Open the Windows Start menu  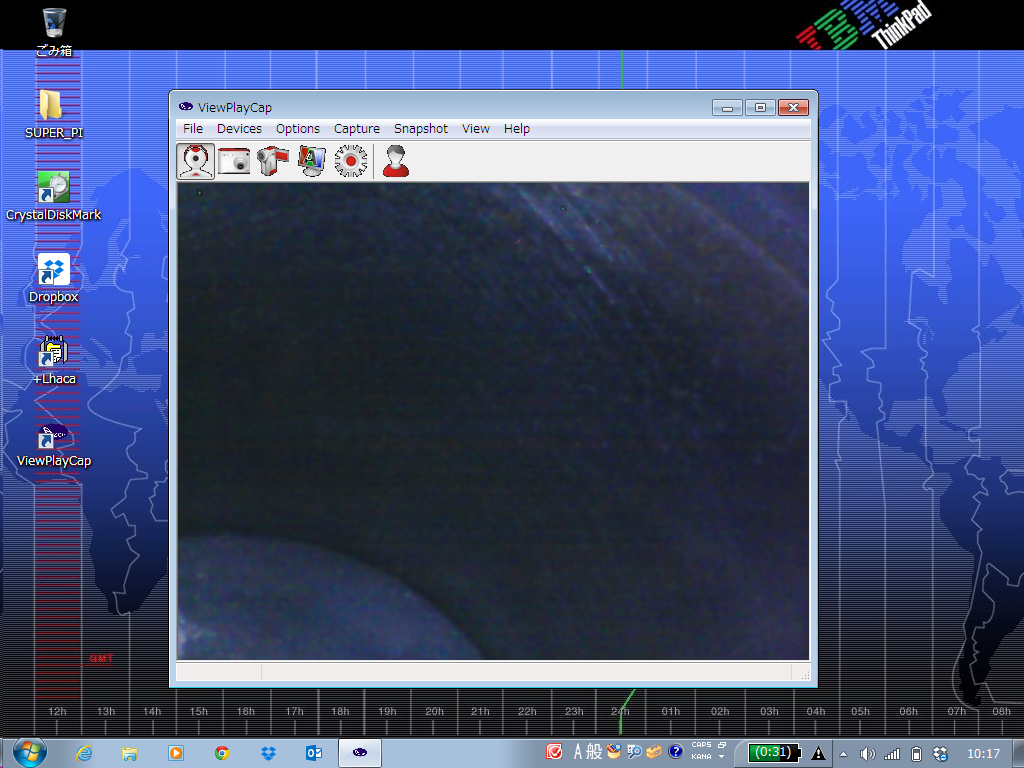(29, 753)
